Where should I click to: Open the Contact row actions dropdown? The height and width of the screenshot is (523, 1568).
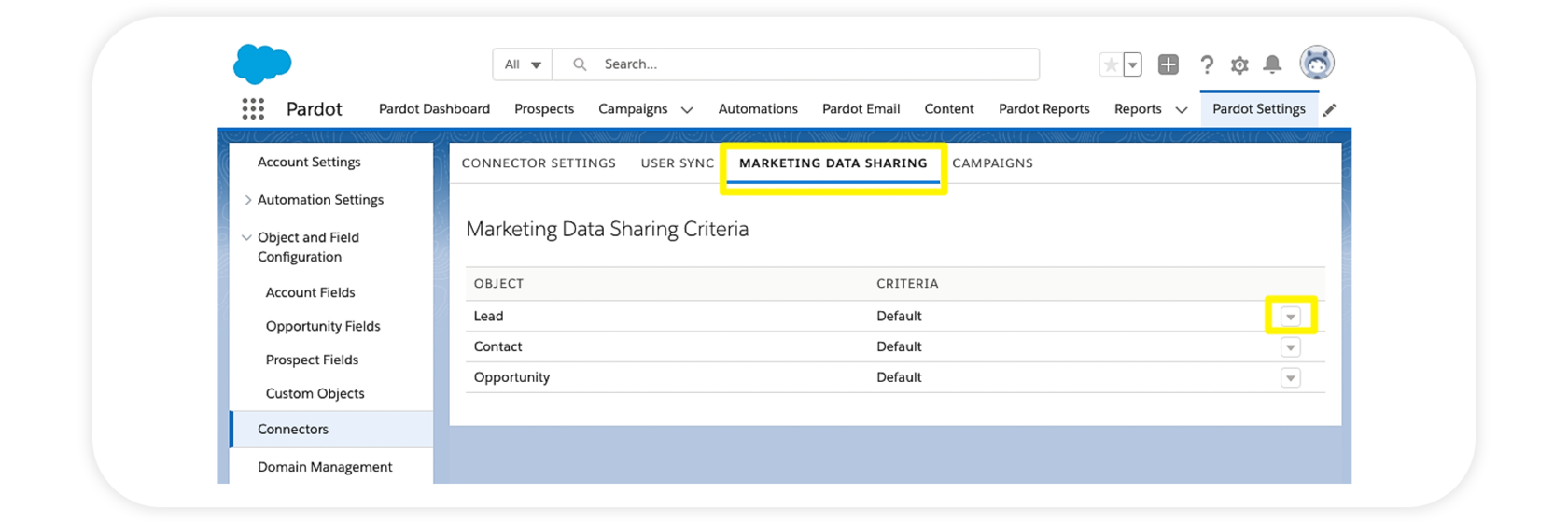1290,347
